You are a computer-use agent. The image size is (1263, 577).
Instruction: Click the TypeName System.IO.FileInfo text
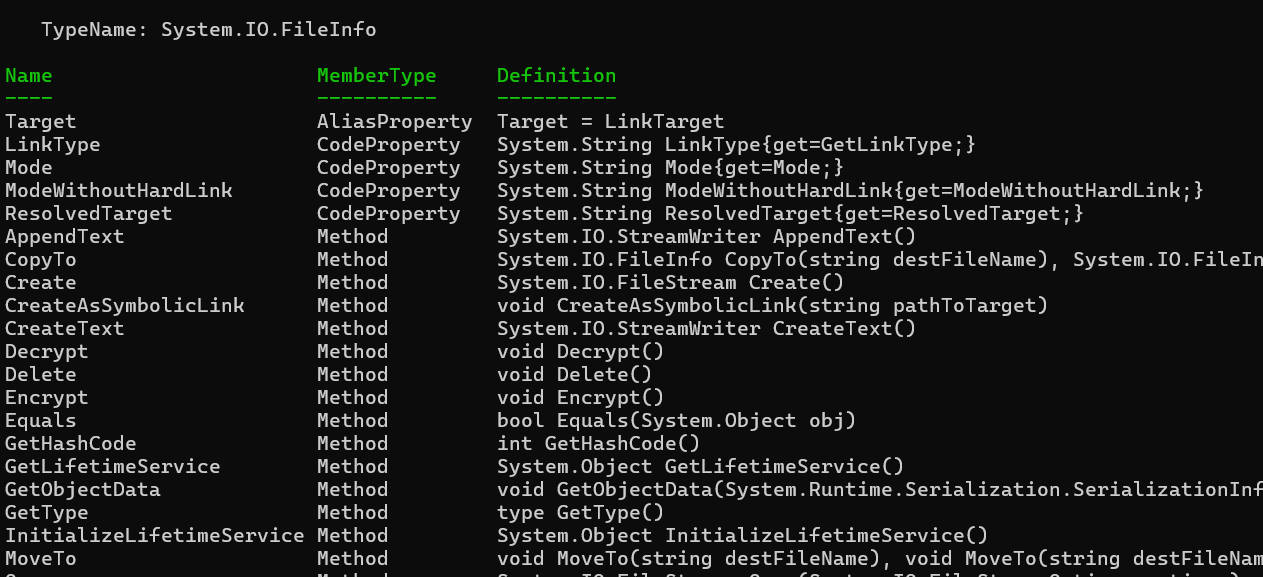coord(208,30)
